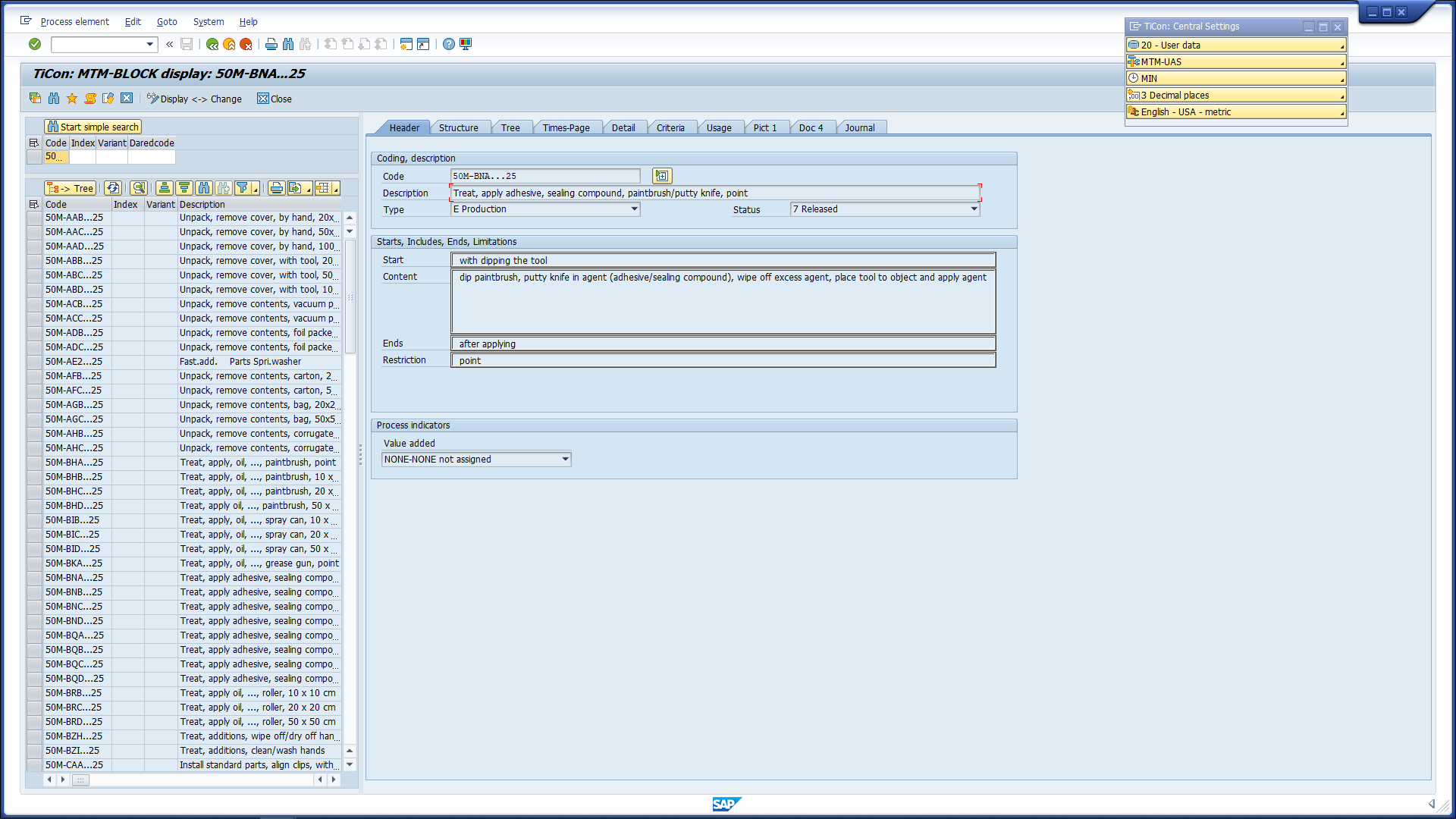Viewport: 1456px width, 819px height.
Task: Click the Close button in application toolbar
Action: (x=275, y=99)
